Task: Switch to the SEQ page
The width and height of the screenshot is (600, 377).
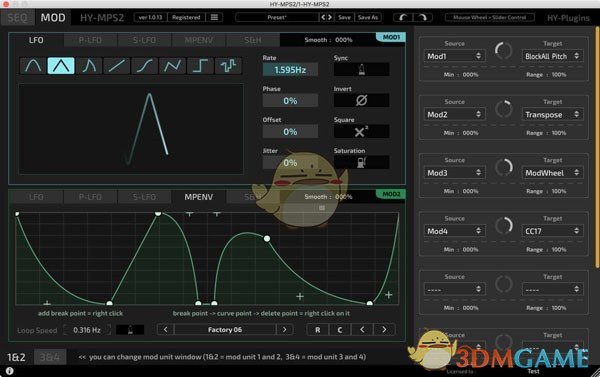Action: 17,18
